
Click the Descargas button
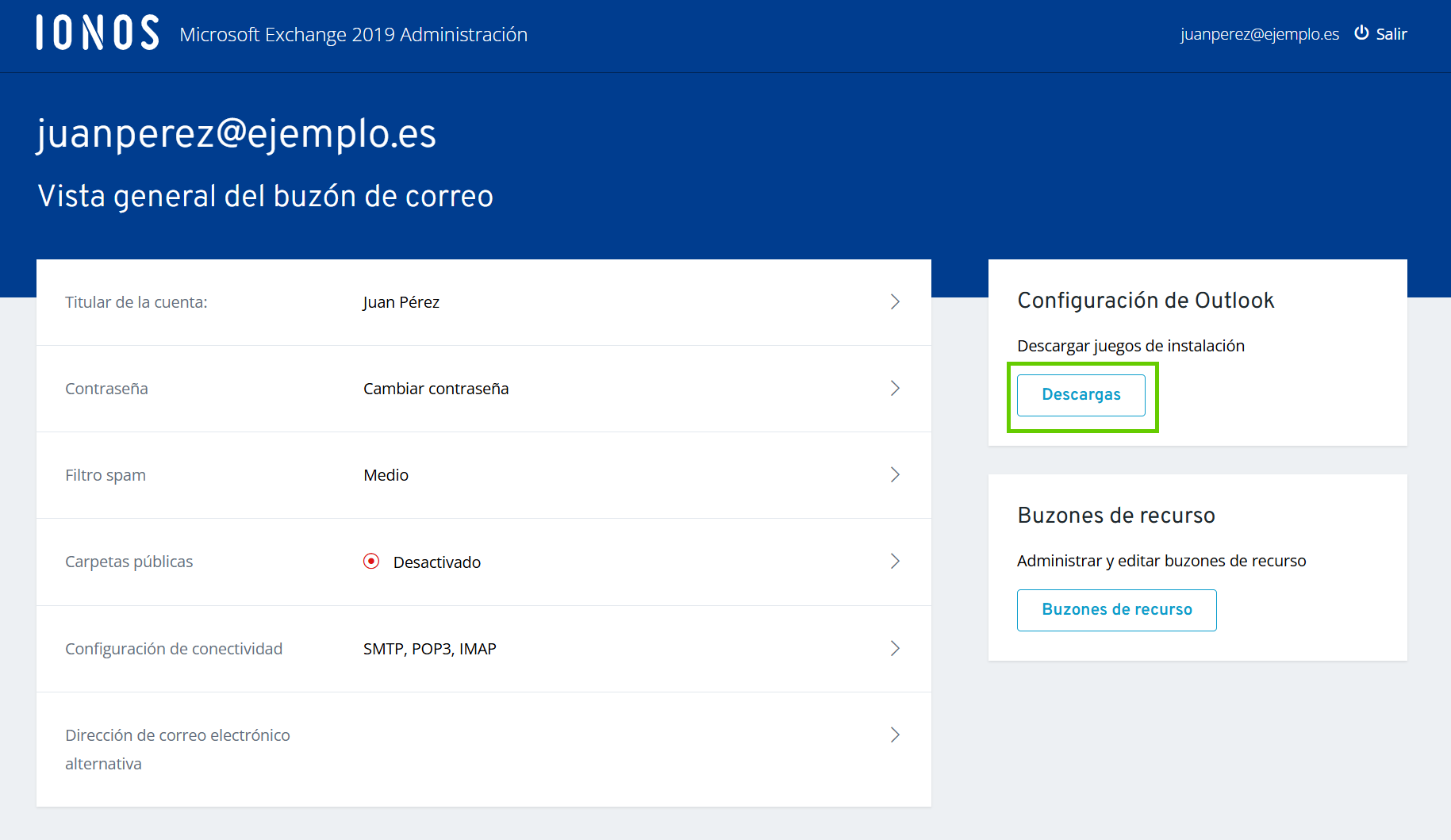coord(1081,395)
